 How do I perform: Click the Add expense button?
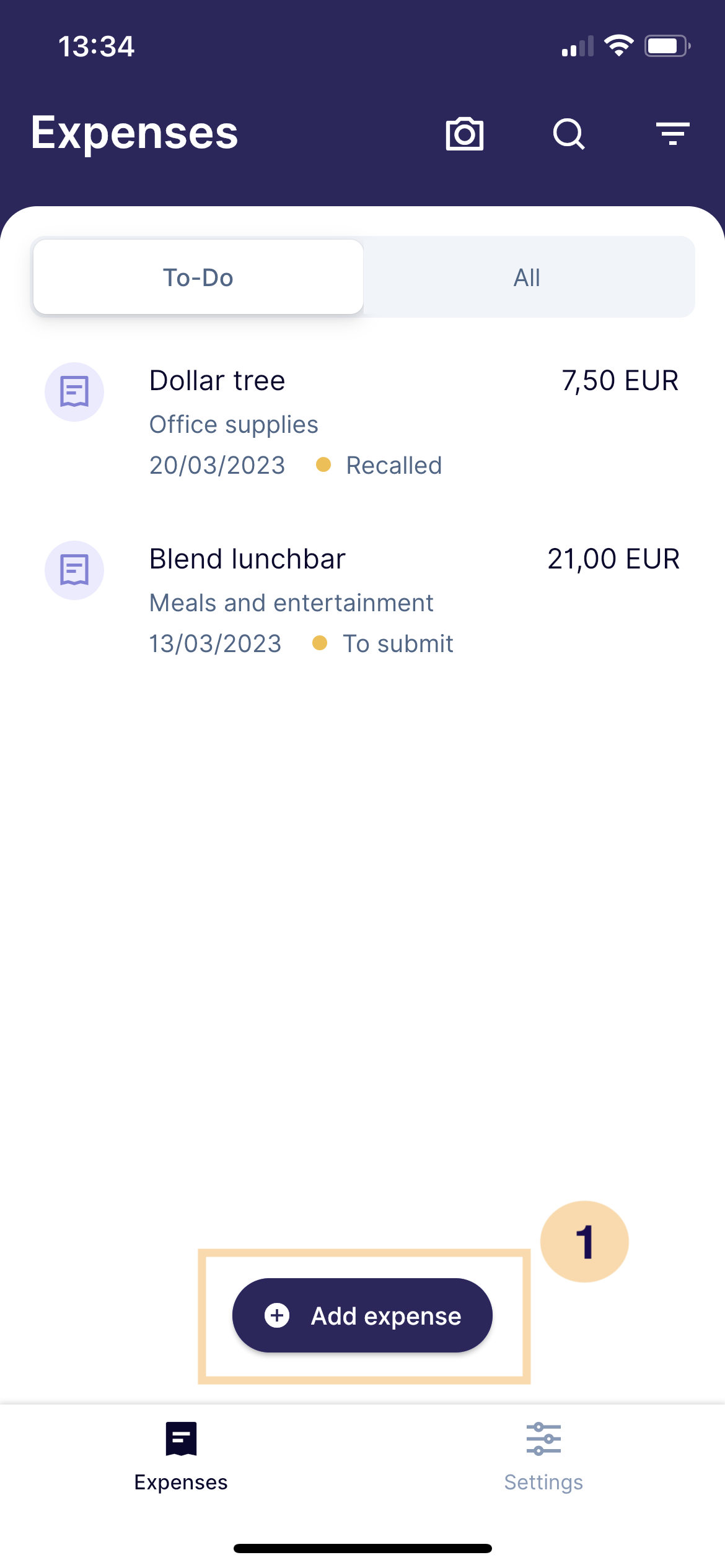[362, 1315]
